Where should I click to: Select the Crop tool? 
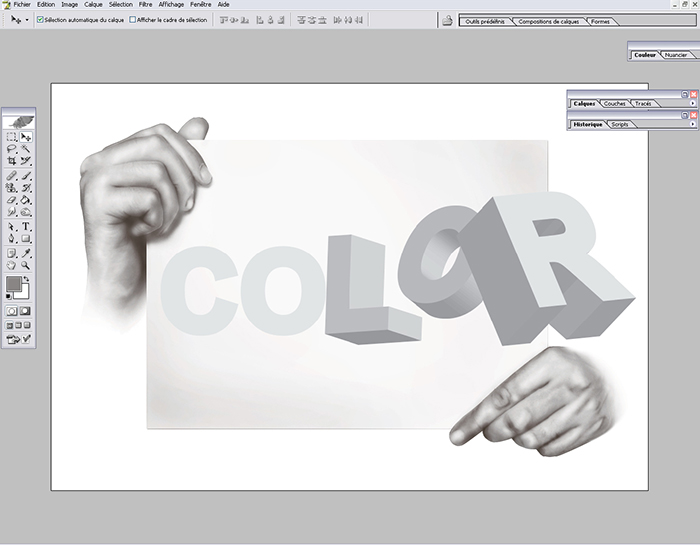(11, 160)
